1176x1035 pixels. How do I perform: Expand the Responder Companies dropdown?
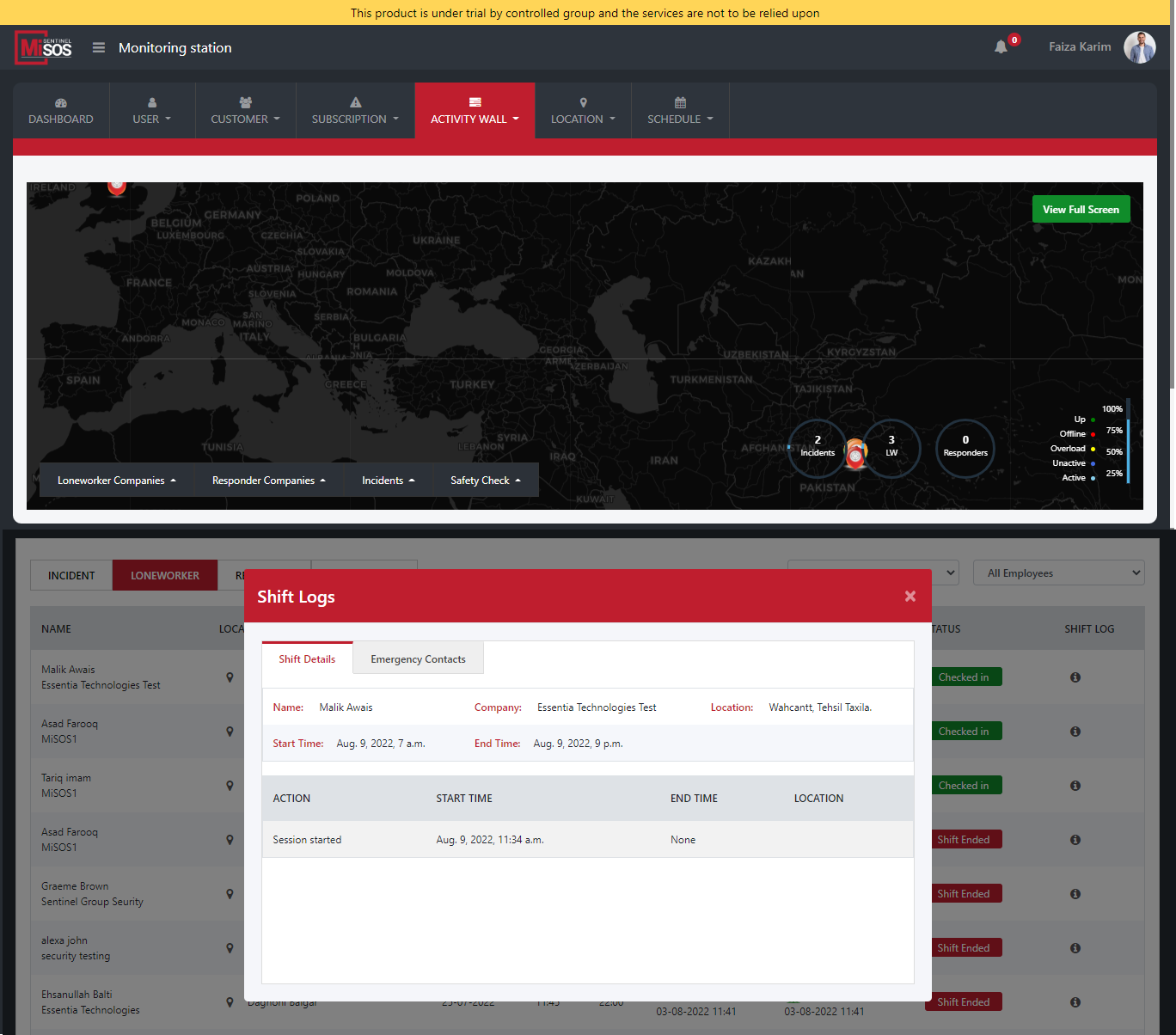pos(268,481)
